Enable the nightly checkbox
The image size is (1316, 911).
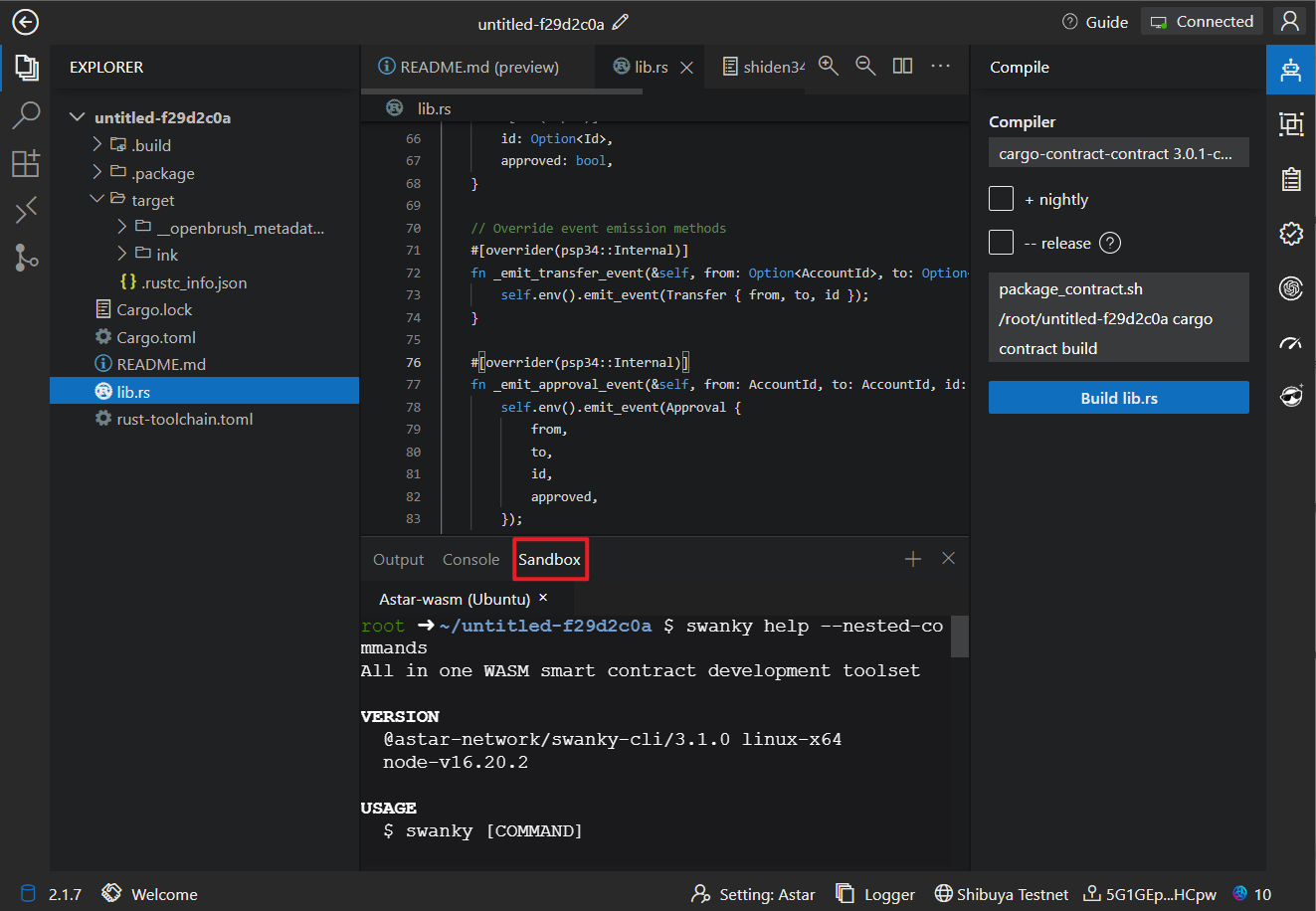[1001, 199]
